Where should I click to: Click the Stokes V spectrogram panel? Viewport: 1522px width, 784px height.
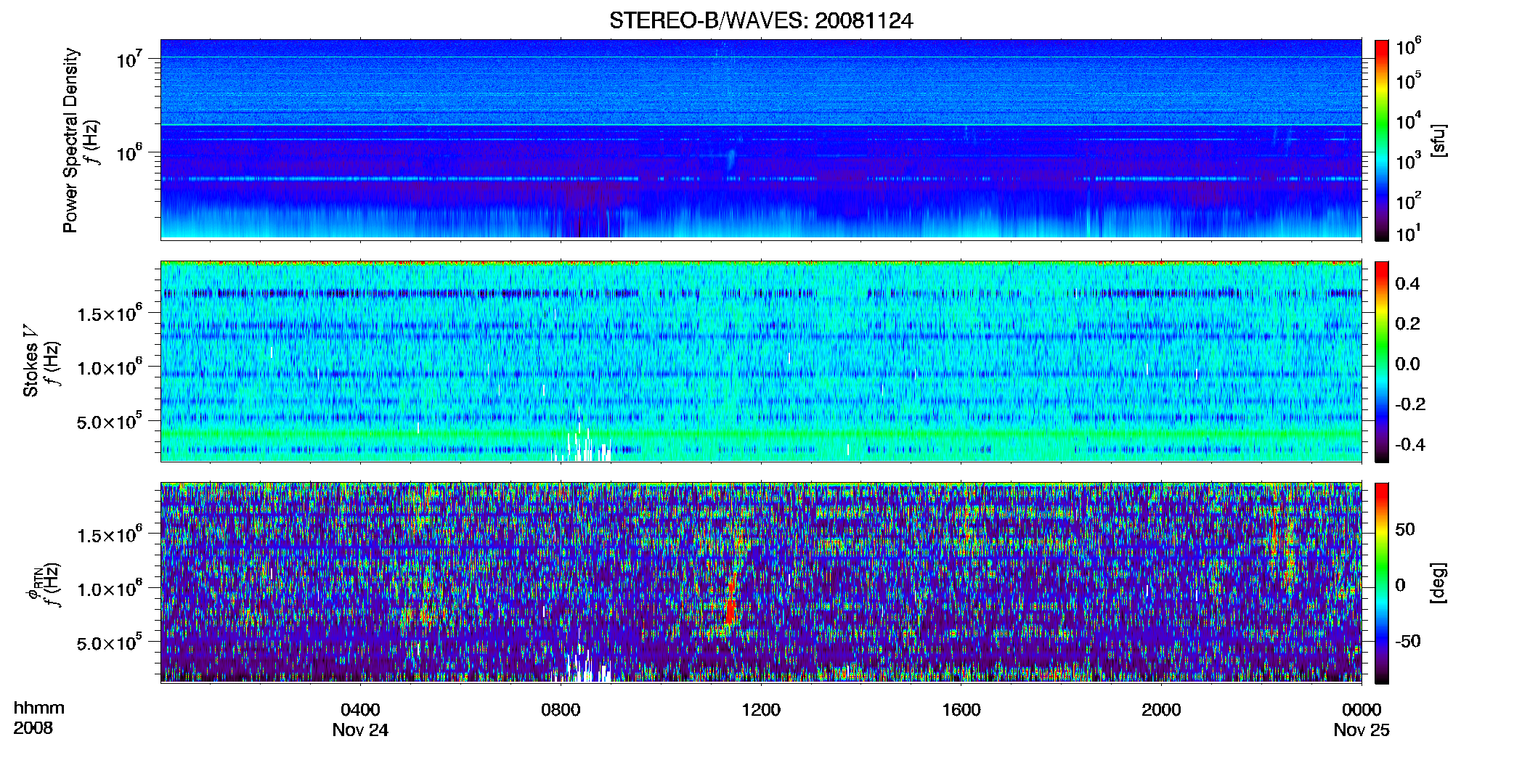pyautogui.click(x=761, y=362)
